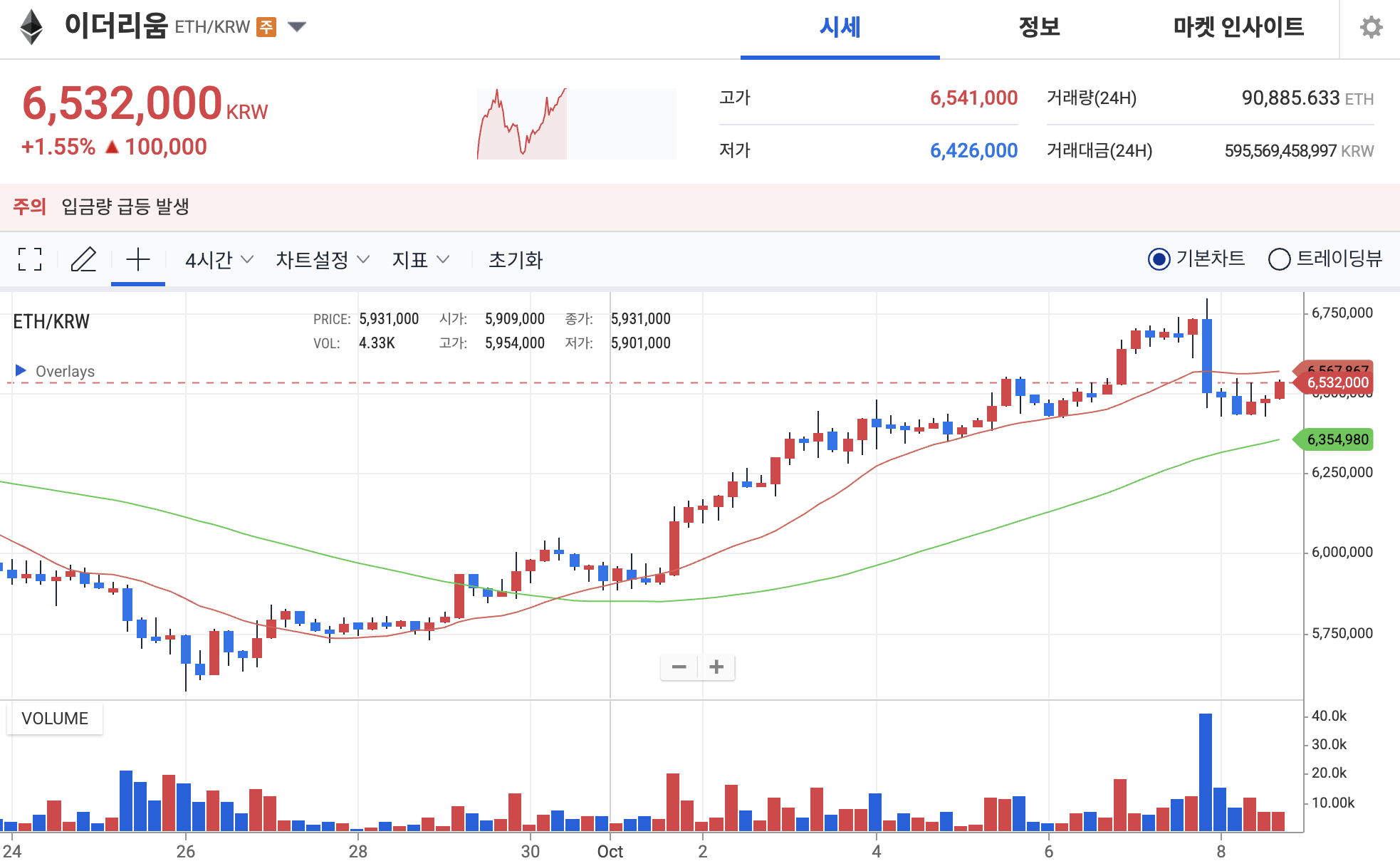Zoom in the chart with plus button
The image size is (1400, 866).
(716, 667)
